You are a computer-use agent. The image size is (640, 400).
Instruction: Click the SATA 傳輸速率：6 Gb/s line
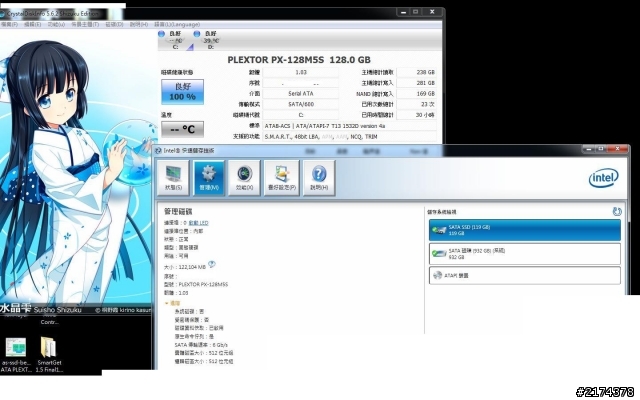click(x=201, y=344)
